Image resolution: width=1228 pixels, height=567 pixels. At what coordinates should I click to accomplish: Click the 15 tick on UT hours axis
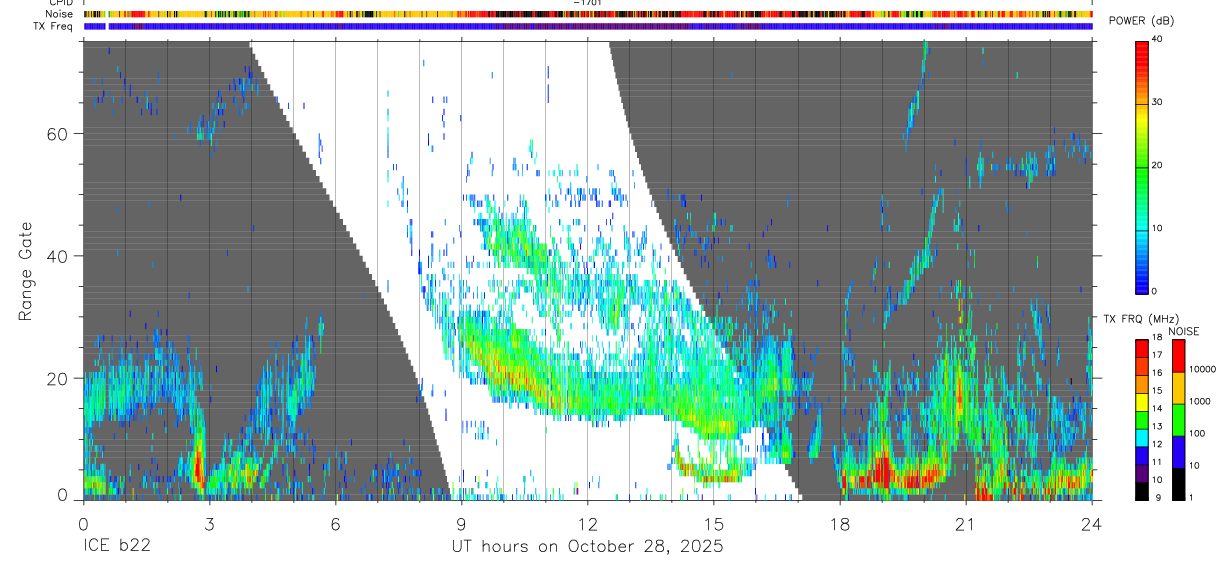pos(714,524)
